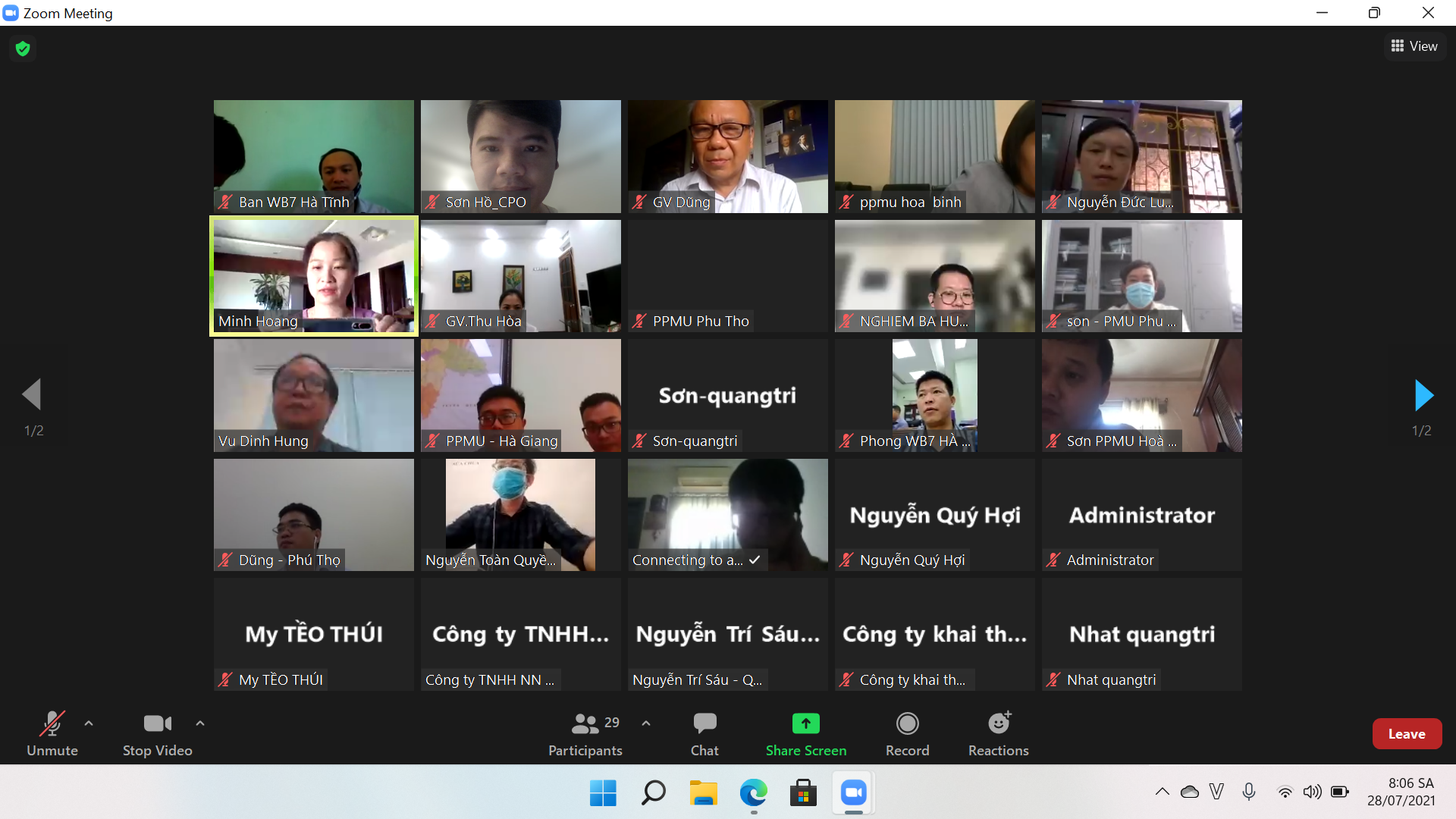
Task: Select Sơn PPMU Hoà video tile
Action: [x=1142, y=395]
